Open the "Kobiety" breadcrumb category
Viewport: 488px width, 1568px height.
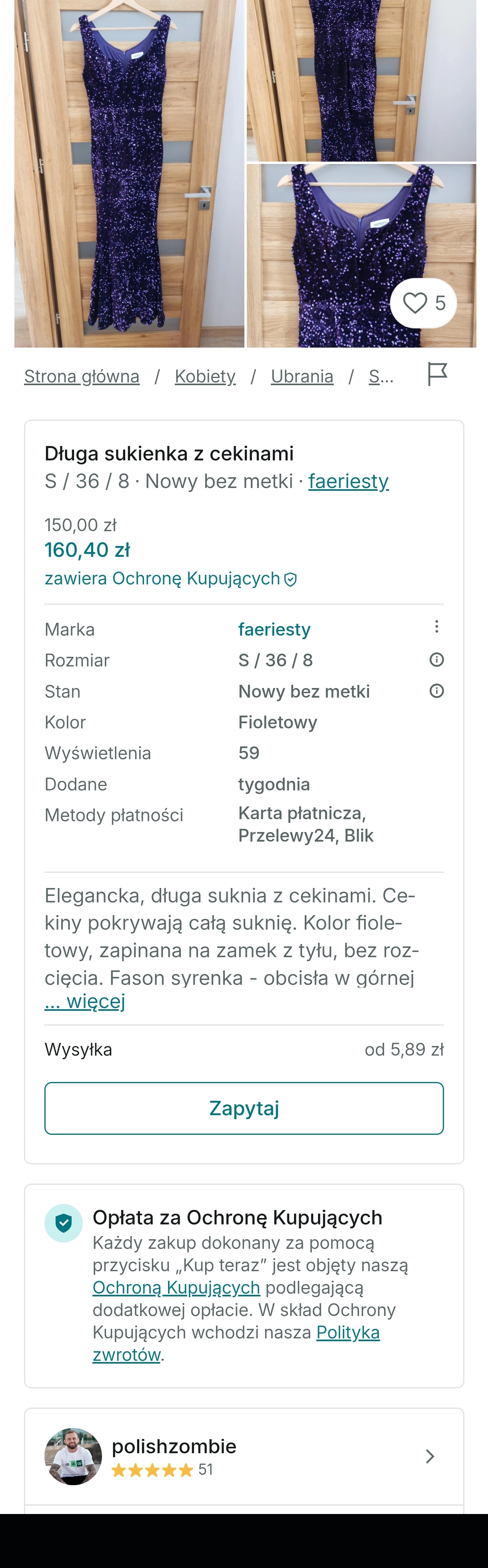point(205,376)
